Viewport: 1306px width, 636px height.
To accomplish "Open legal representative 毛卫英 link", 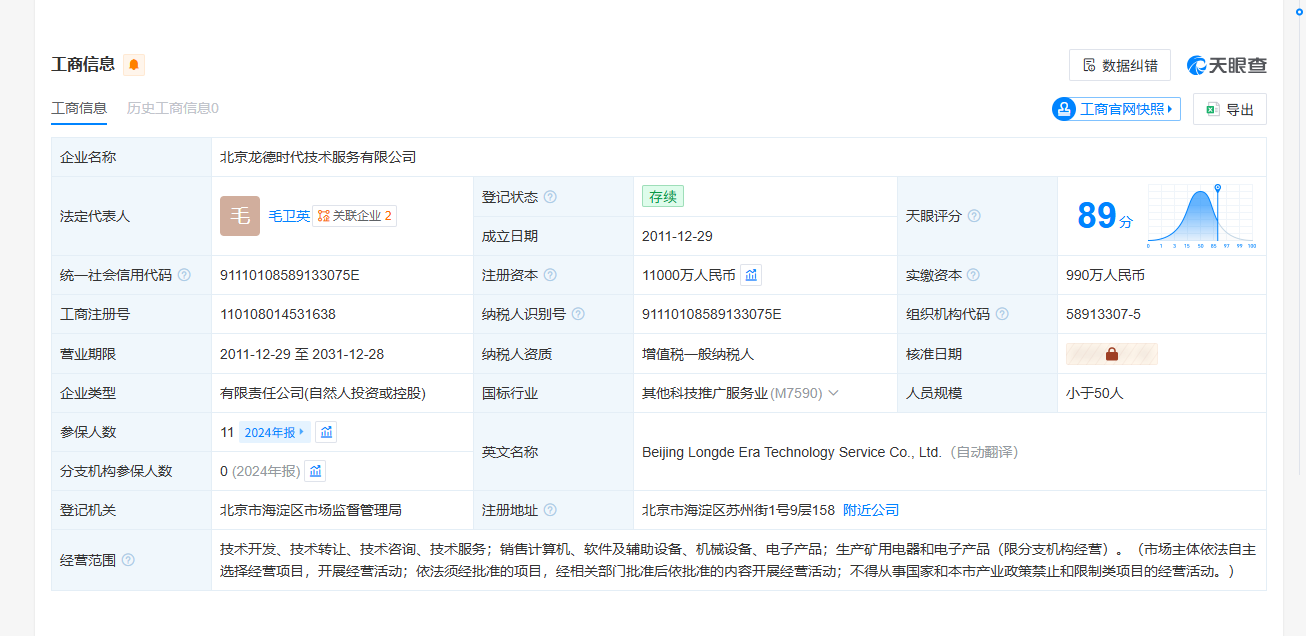I will (x=289, y=216).
